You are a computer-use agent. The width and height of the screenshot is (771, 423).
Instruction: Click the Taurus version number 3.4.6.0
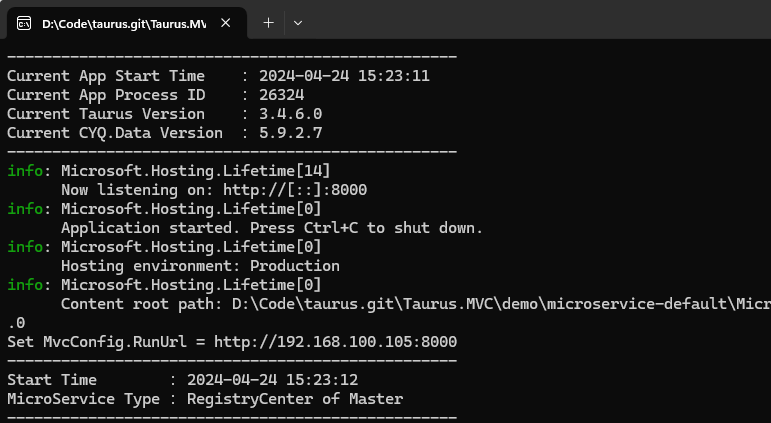[x=291, y=114]
